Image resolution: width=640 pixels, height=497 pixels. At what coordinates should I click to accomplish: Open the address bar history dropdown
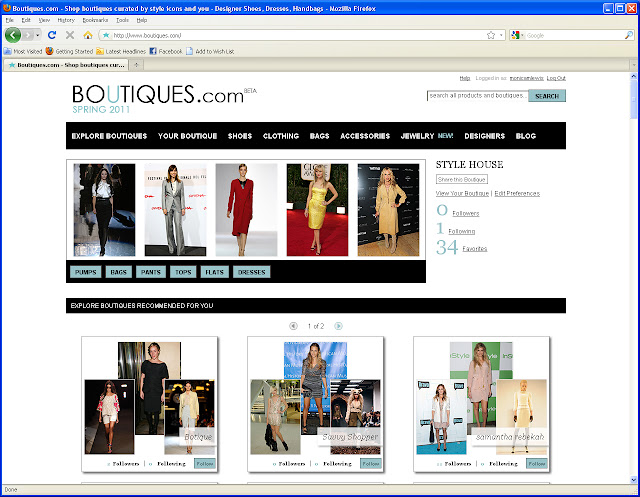(501, 36)
